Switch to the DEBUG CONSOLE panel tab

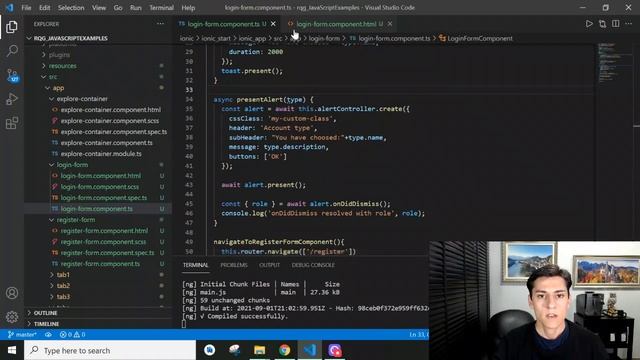click(313, 265)
